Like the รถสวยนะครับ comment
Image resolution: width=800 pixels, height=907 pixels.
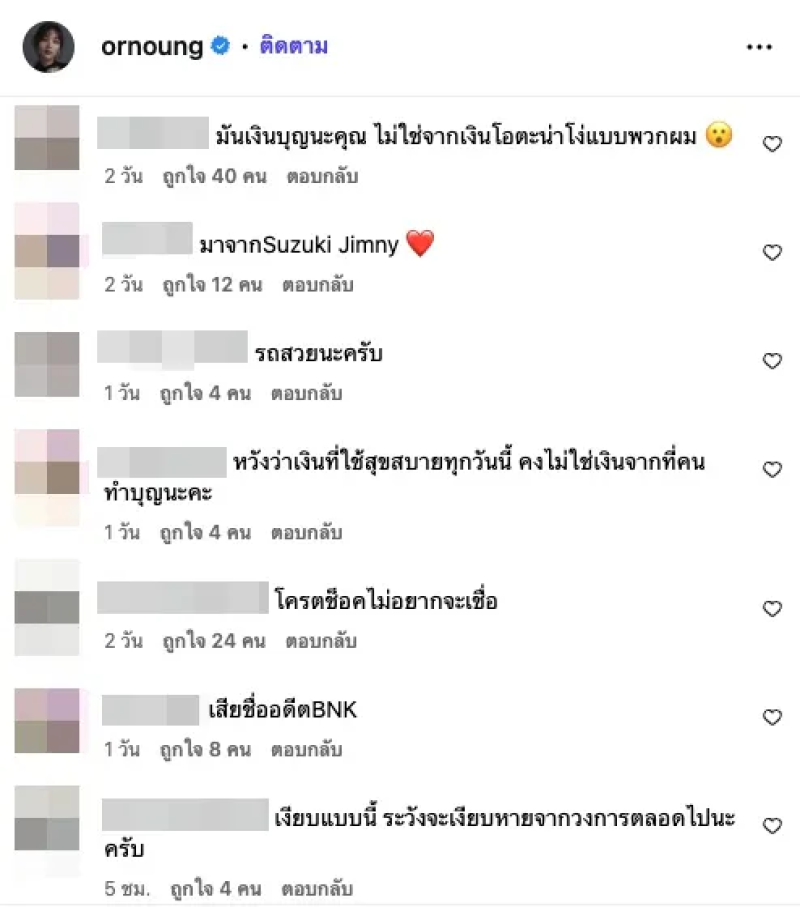(x=772, y=361)
